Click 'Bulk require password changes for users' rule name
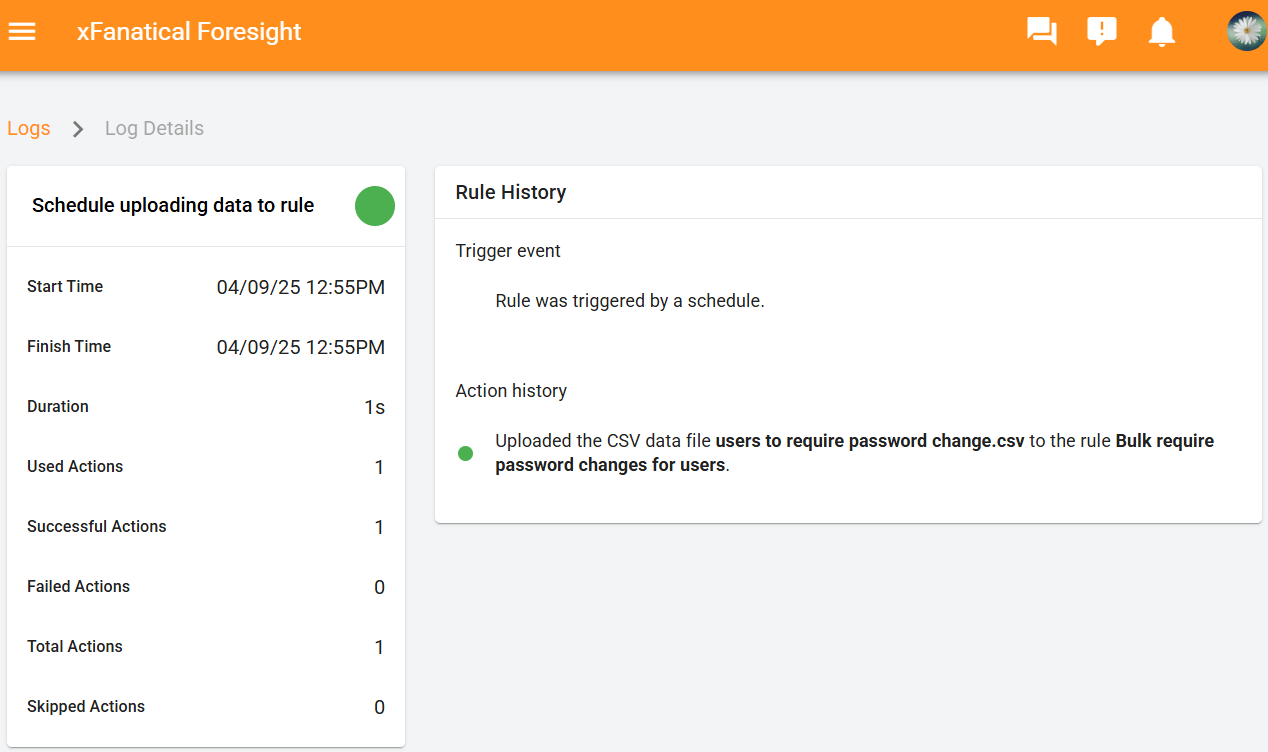Screen dimensions: 1268x752 point(855,453)
